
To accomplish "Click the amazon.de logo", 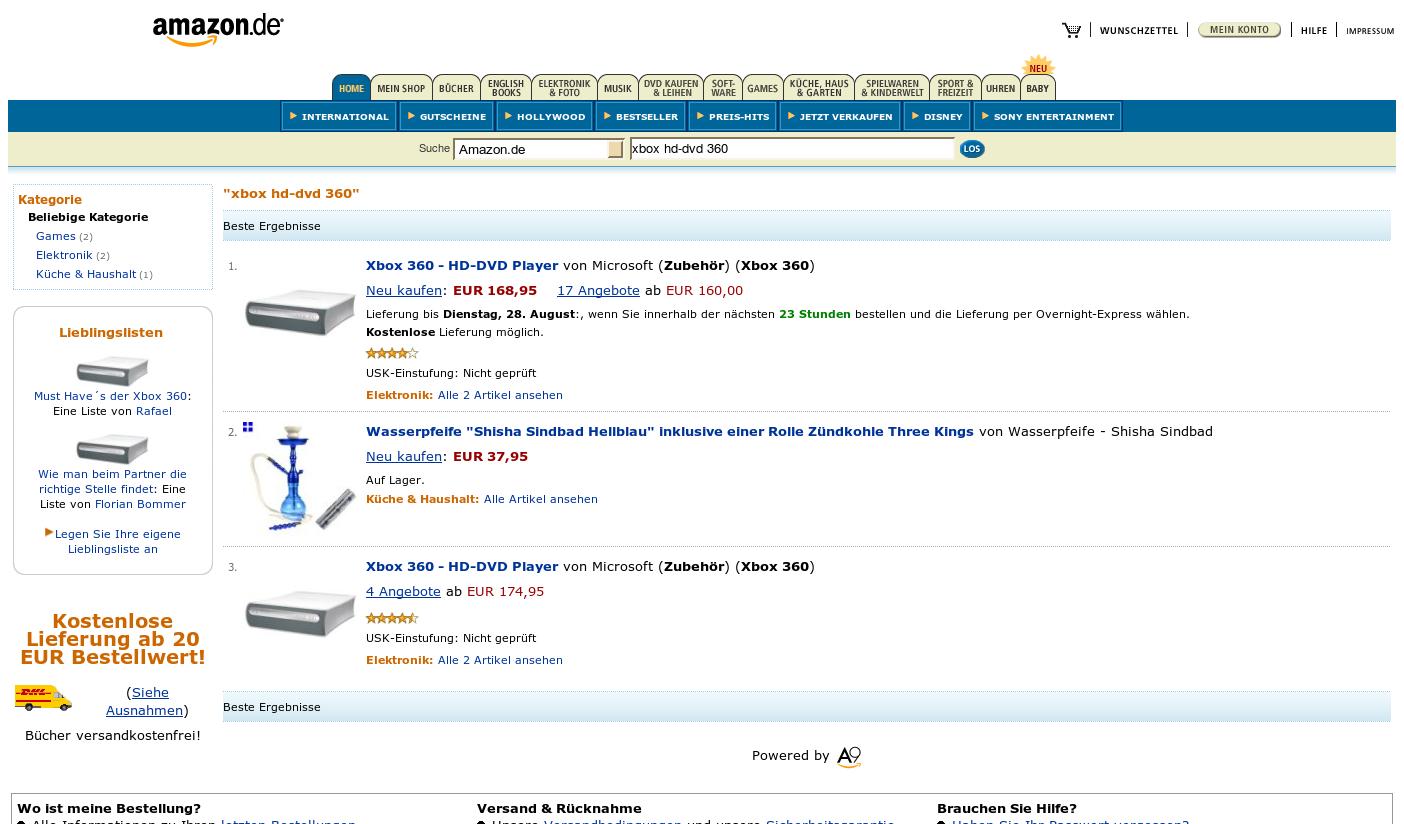I will click(x=218, y=29).
